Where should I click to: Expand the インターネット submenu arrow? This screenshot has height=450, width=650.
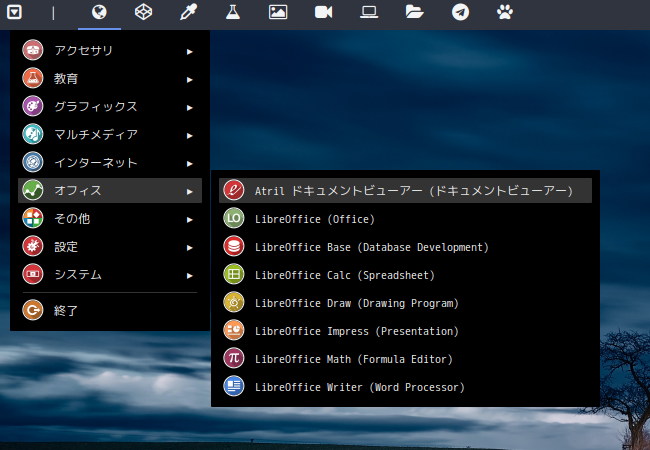(x=189, y=164)
